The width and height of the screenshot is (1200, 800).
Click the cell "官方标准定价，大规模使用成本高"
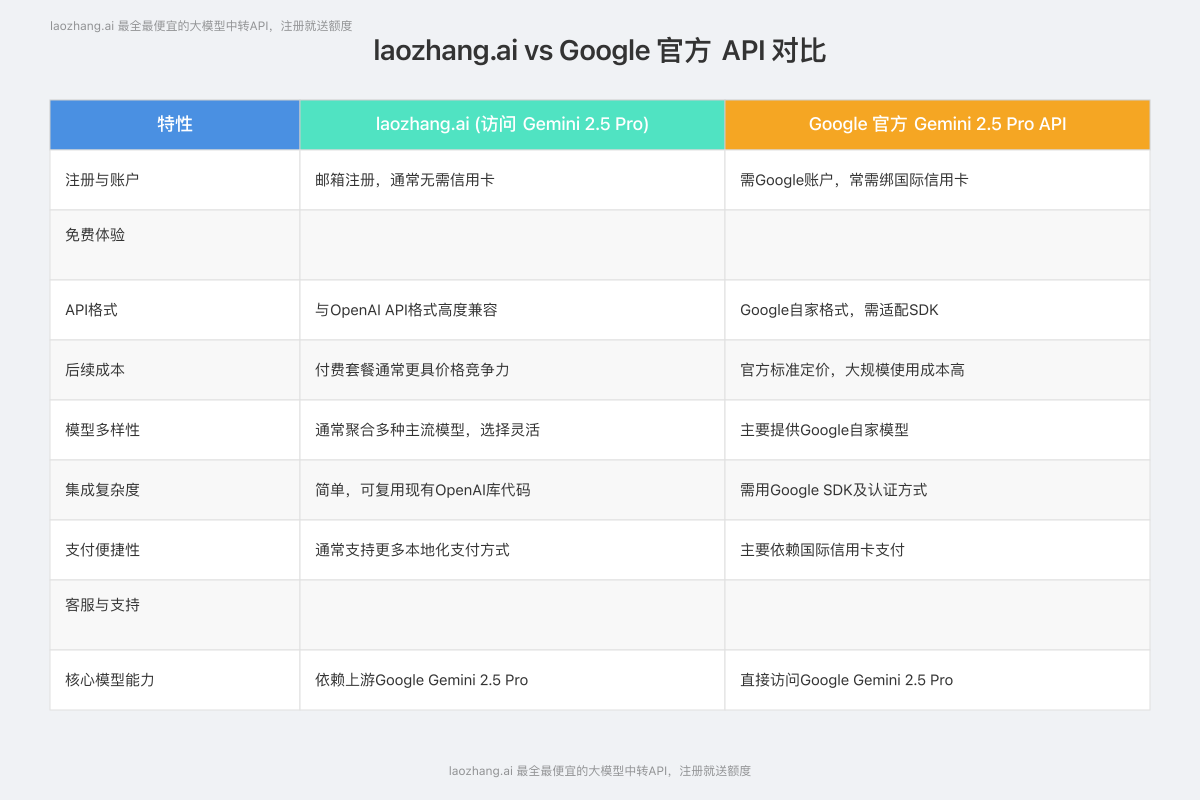pyautogui.click(x=937, y=370)
